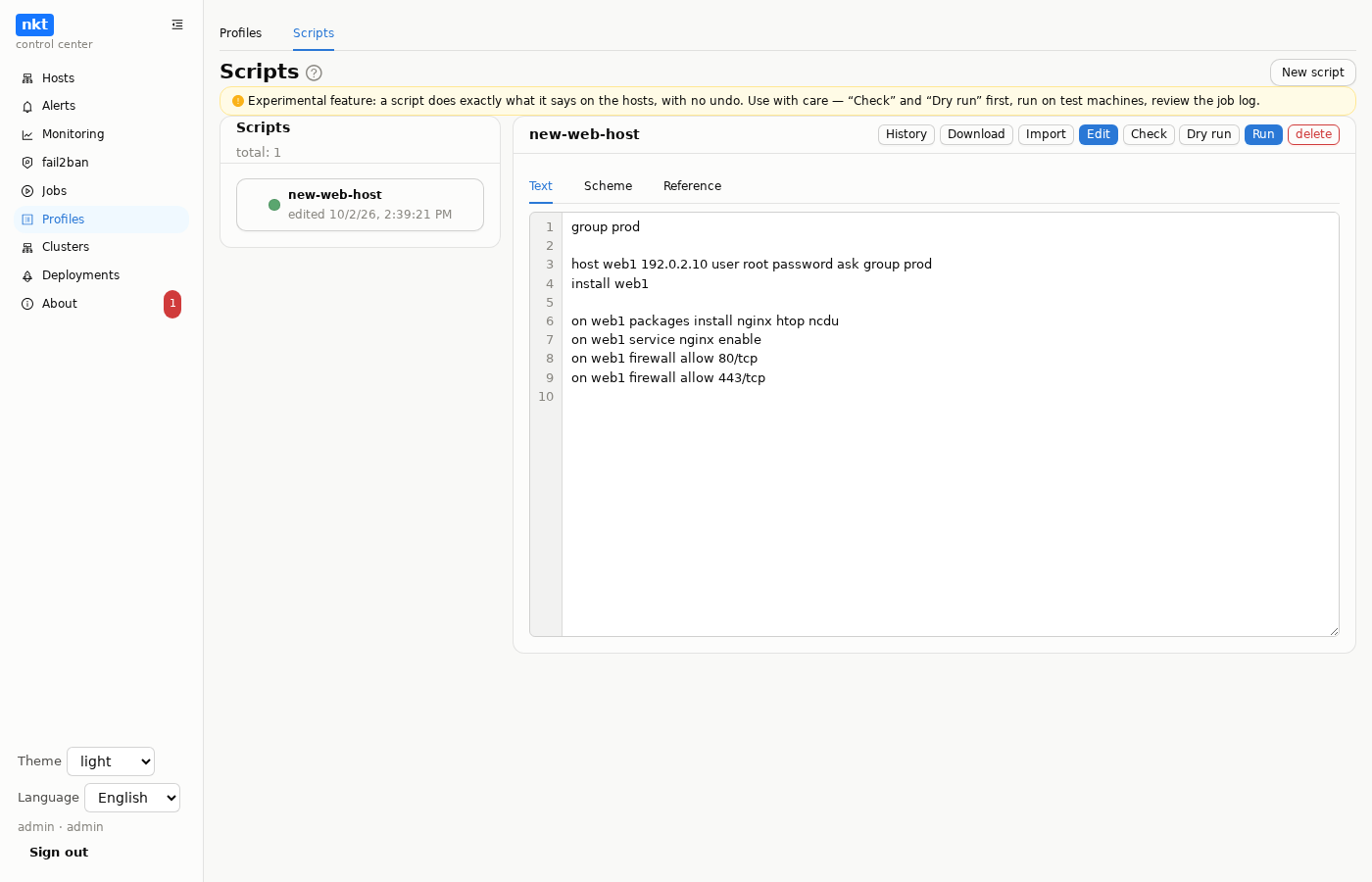Click the Clusters sidebar icon
Image resolution: width=1372 pixels, height=882 pixels.
tap(27, 247)
